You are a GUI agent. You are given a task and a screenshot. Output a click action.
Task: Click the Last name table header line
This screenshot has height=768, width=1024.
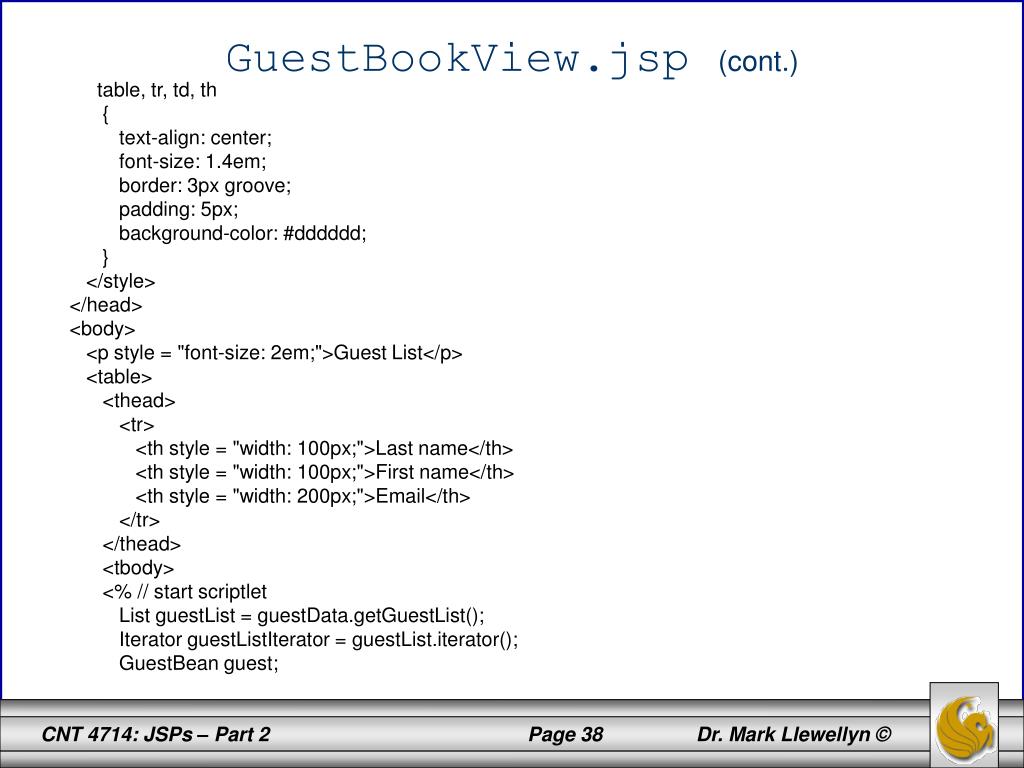(324, 449)
